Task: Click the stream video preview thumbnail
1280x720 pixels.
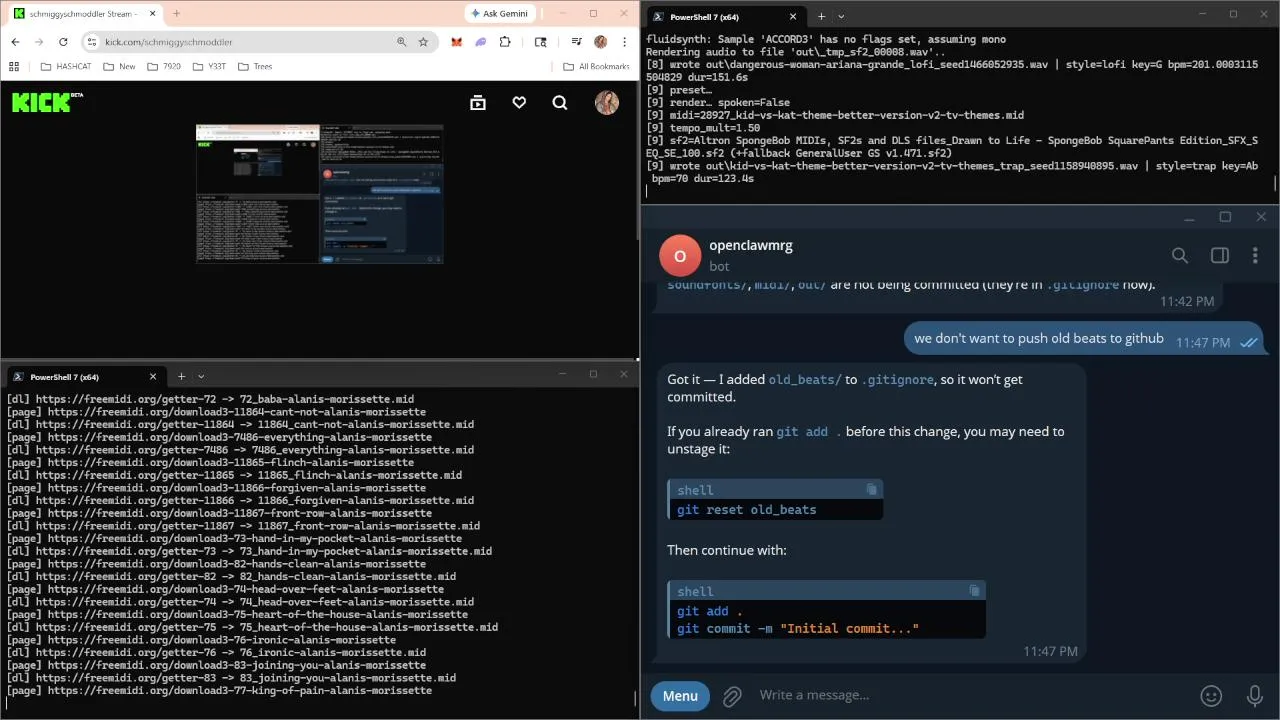Action: click(x=319, y=194)
